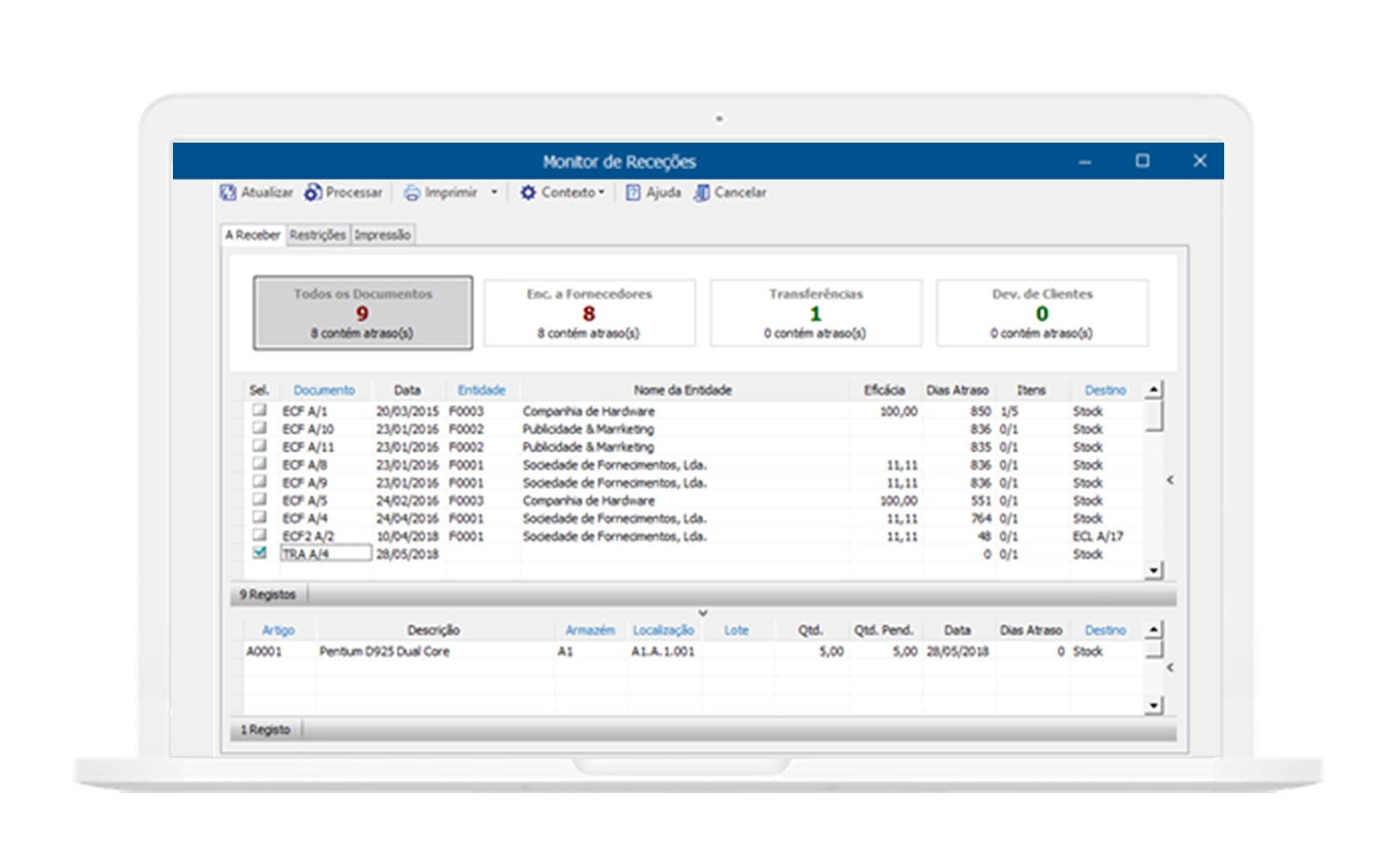The height and width of the screenshot is (868, 1392).
Task: Select the TRA A/4 document cell
Action: pos(326,553)
